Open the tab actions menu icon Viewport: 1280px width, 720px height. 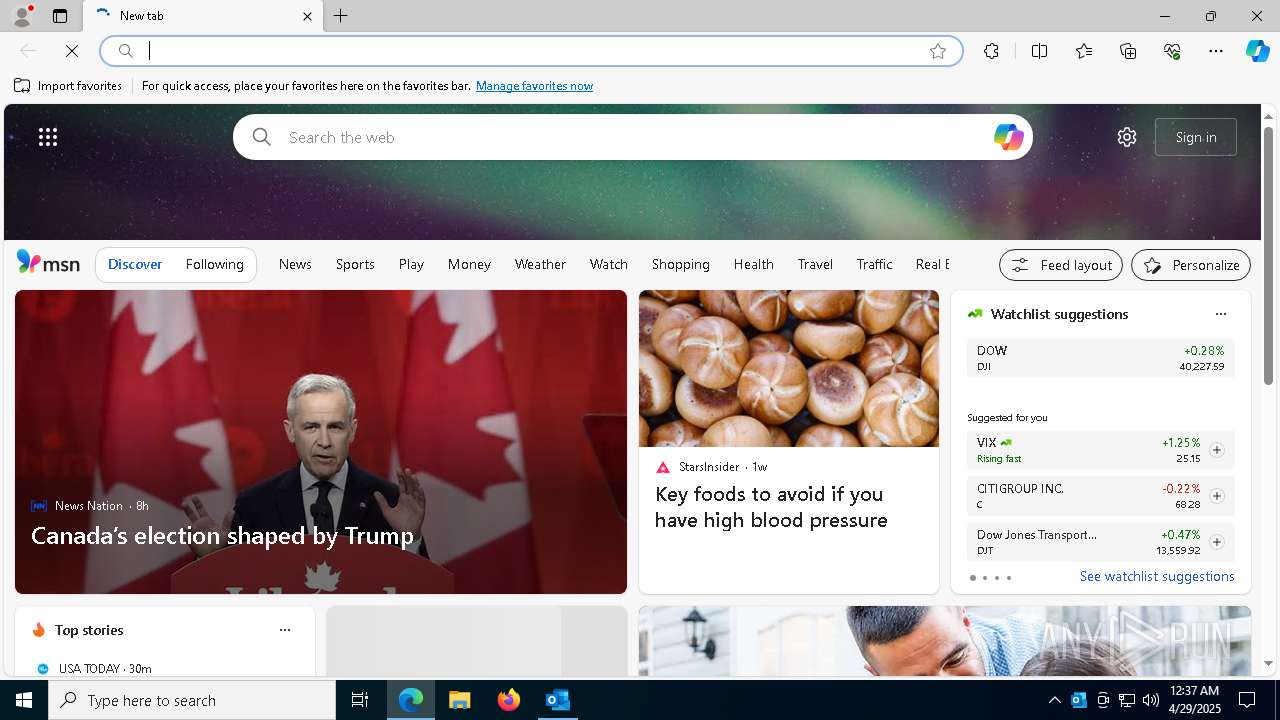pyautogui.click(x=60, y=16)
